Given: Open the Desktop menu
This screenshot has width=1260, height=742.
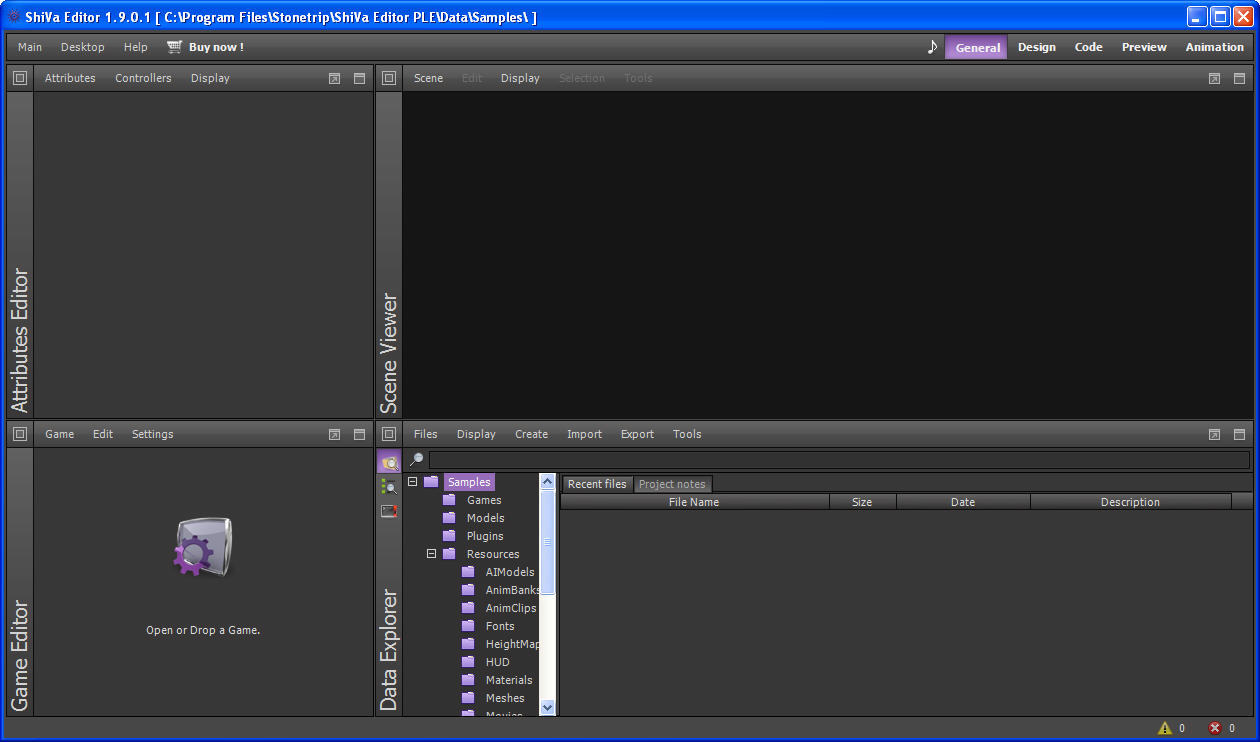Looking at the screenshot, I should click(82, 46).
